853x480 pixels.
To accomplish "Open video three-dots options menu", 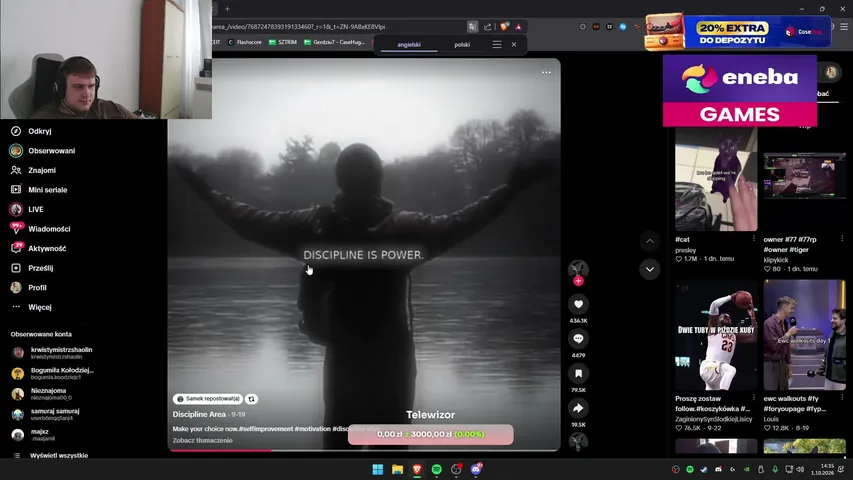I will [x=546, y=72].
